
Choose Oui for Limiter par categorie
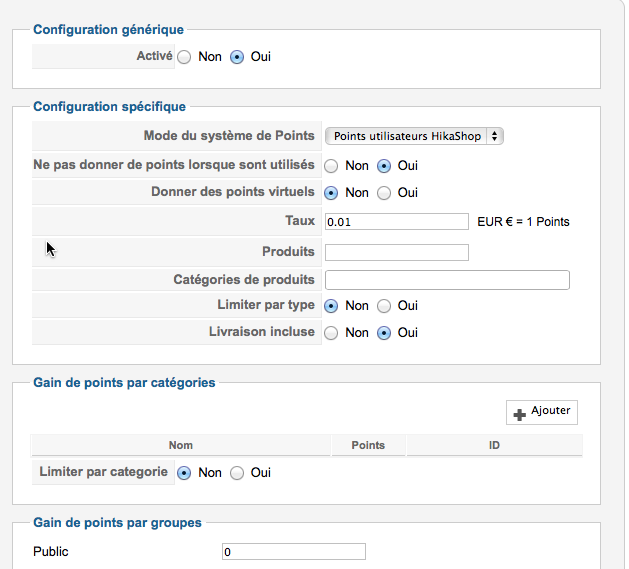(x=237, y=473)
